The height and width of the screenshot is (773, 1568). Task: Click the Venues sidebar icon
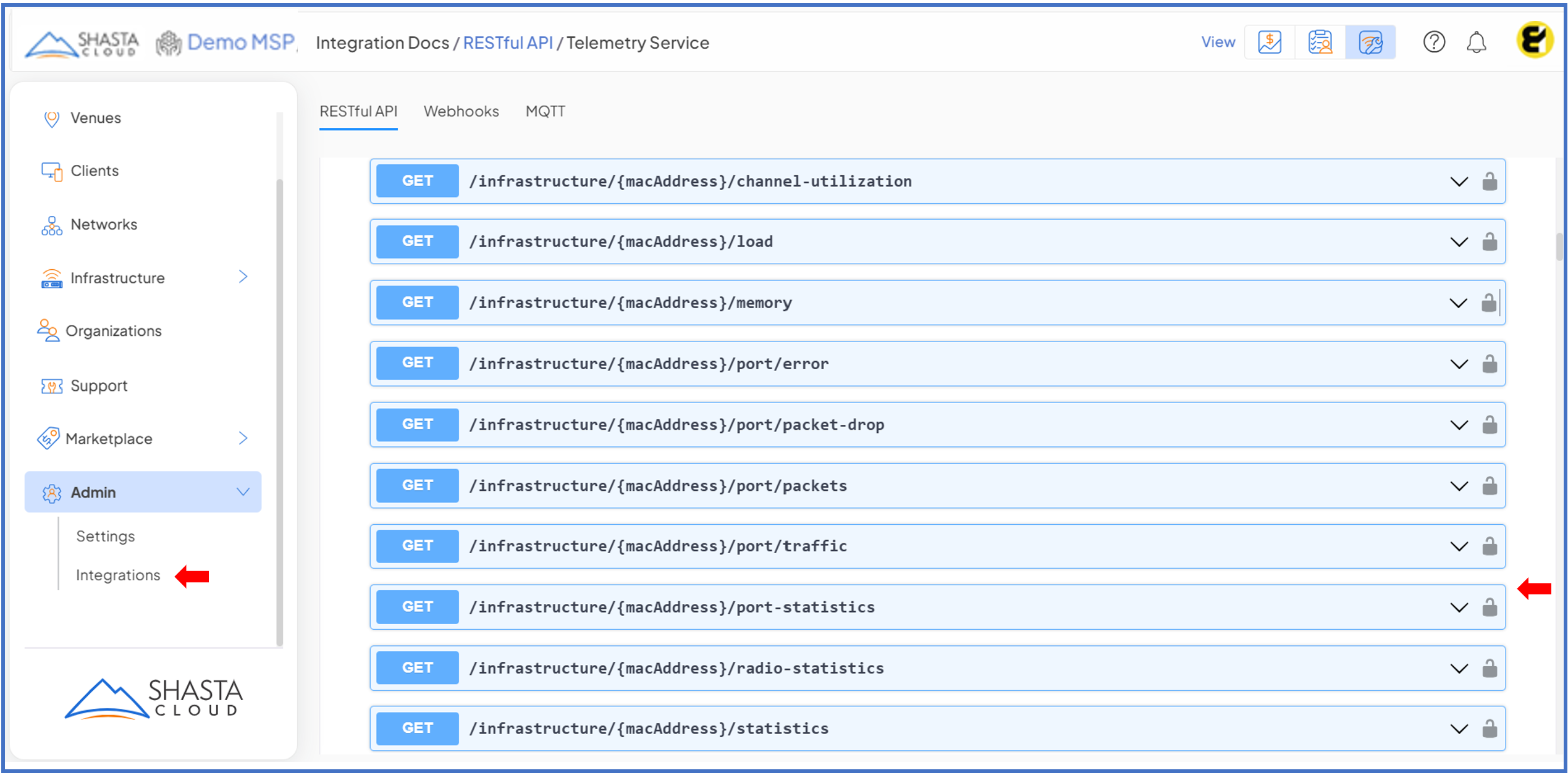click(52, 118)
